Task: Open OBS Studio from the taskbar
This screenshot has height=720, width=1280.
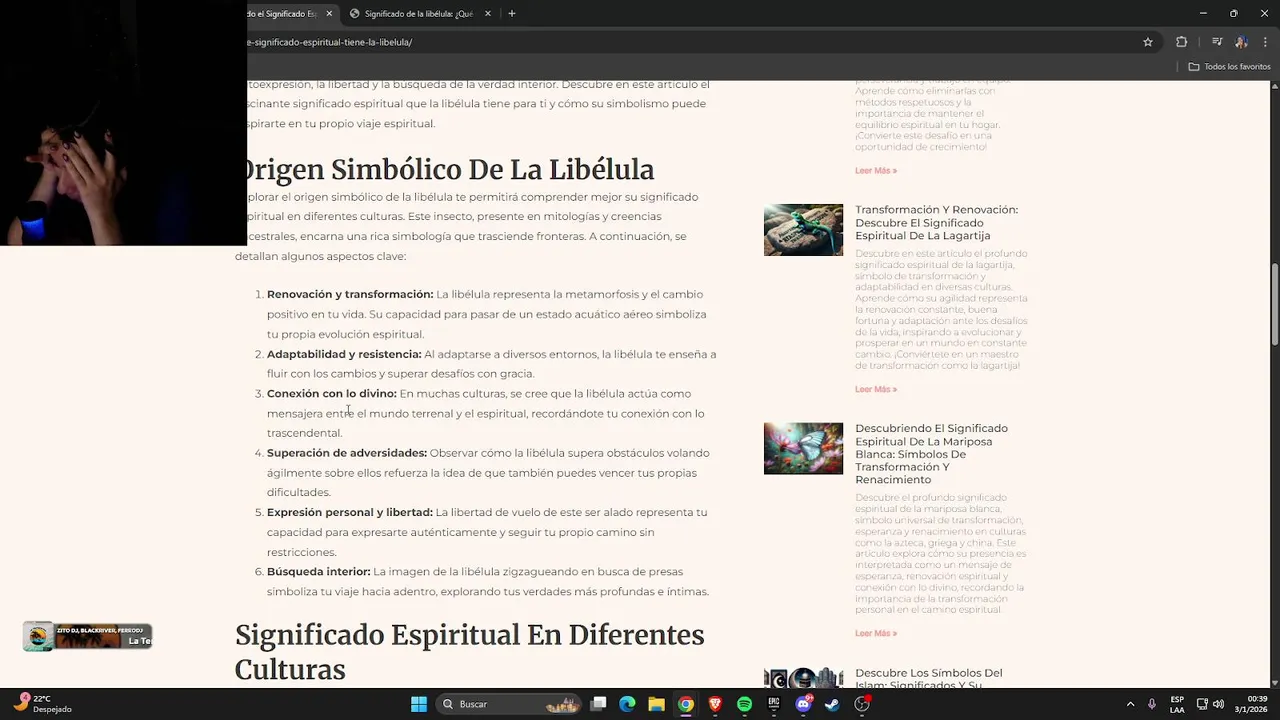Action: click(862, 704)
